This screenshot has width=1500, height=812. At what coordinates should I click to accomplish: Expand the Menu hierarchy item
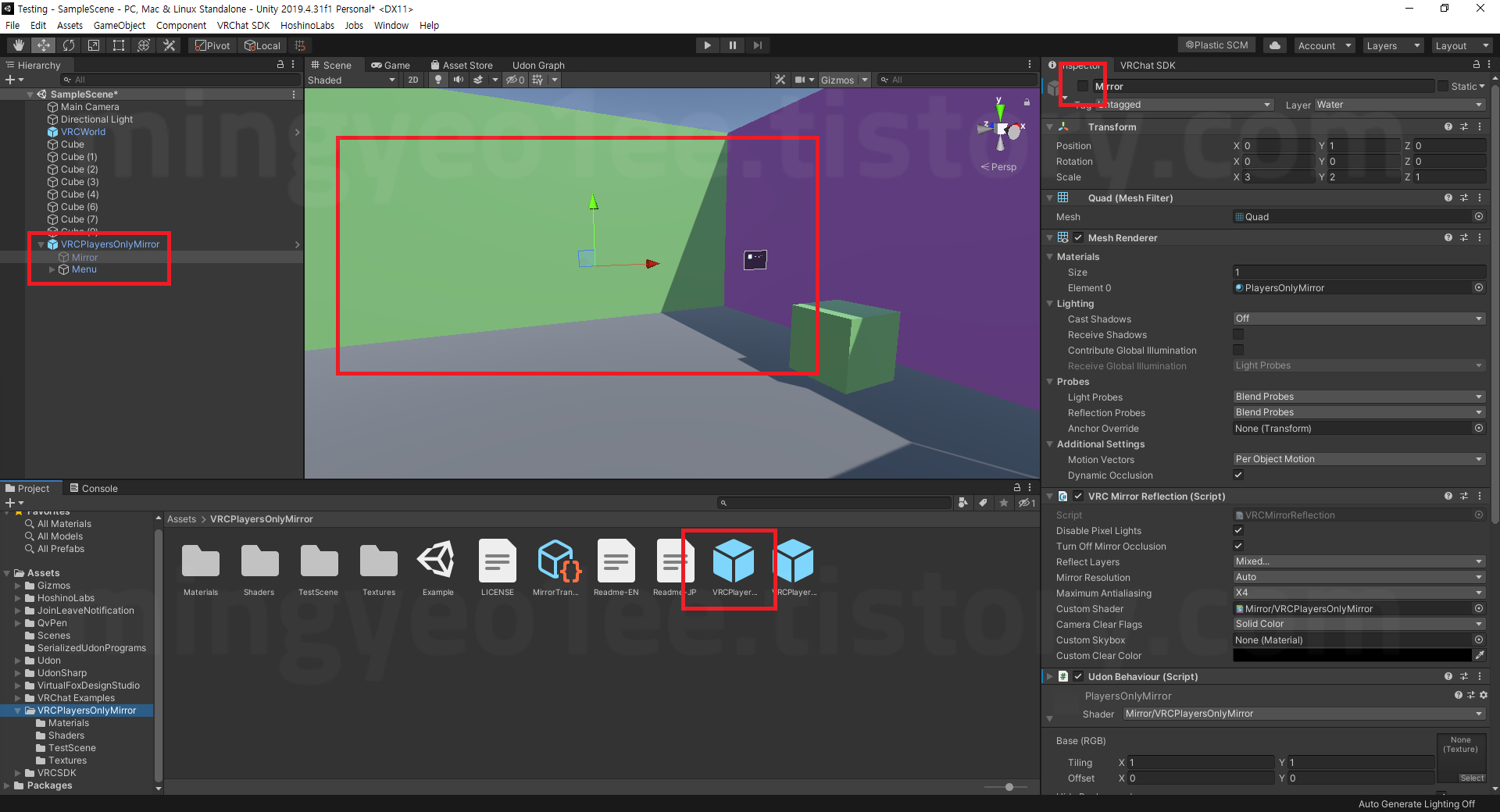(x=52, y=269)
